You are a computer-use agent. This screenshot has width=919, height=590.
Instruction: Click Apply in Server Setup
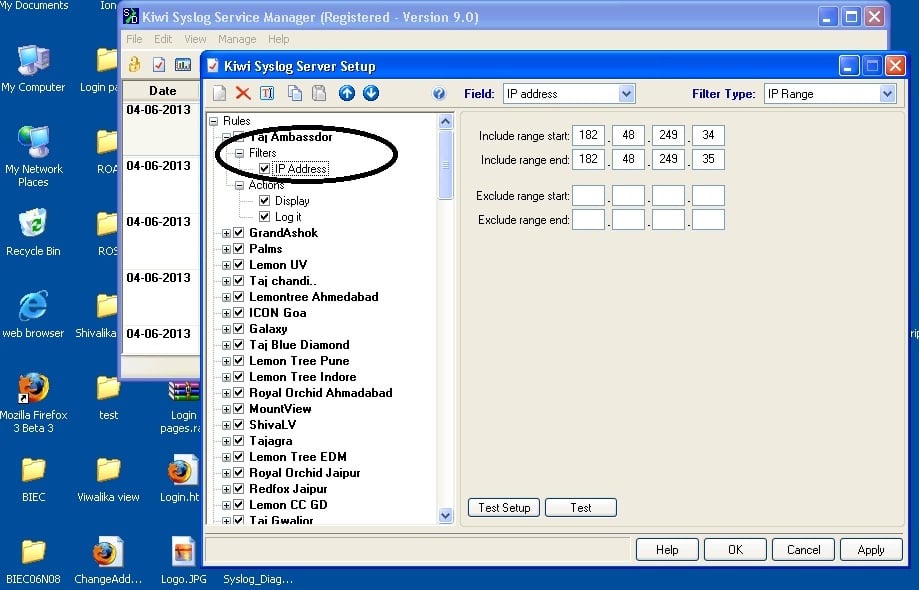click(x=871, y=550)
